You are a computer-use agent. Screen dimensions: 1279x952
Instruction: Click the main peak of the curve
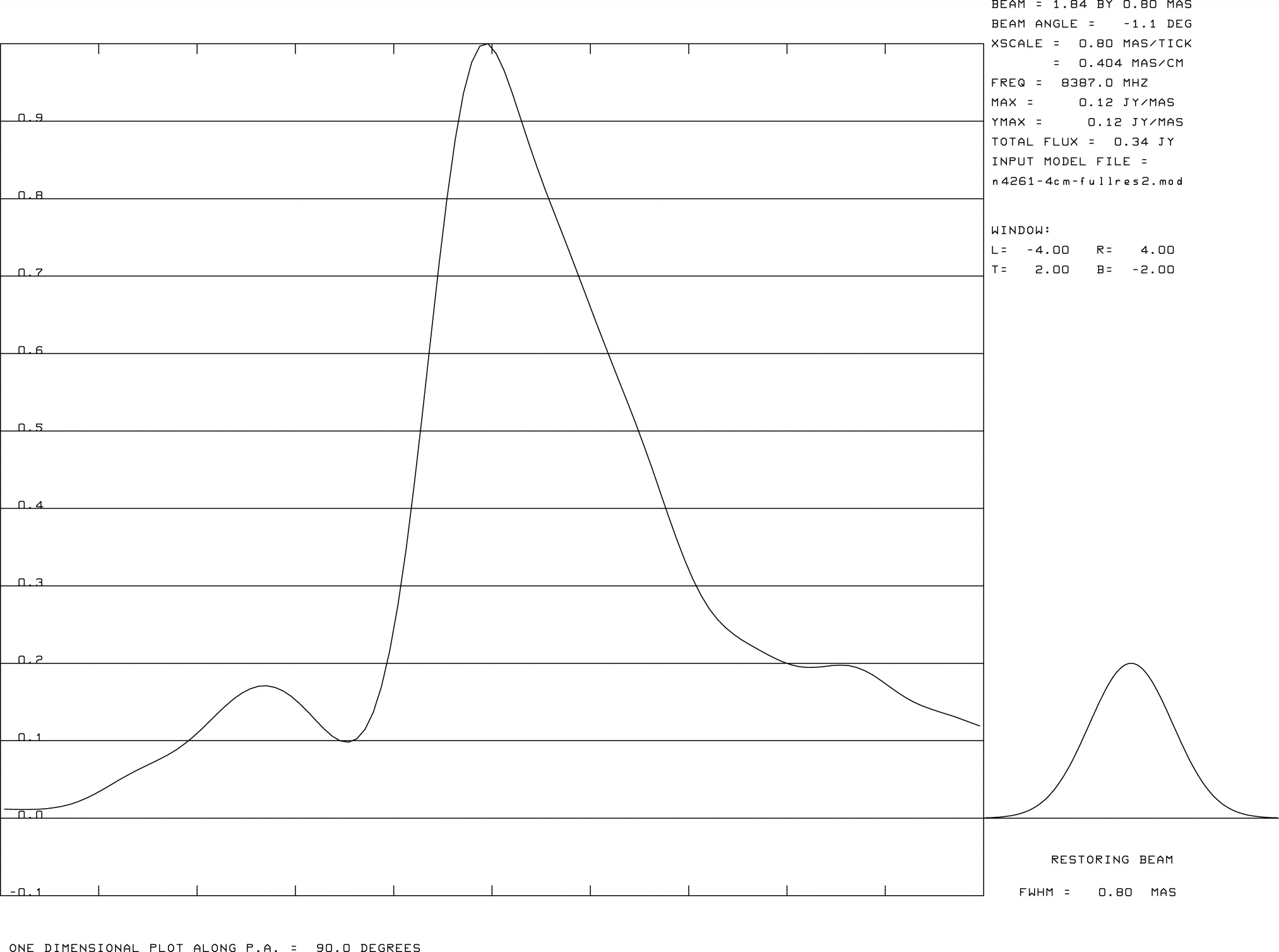[x=486, y=45]
